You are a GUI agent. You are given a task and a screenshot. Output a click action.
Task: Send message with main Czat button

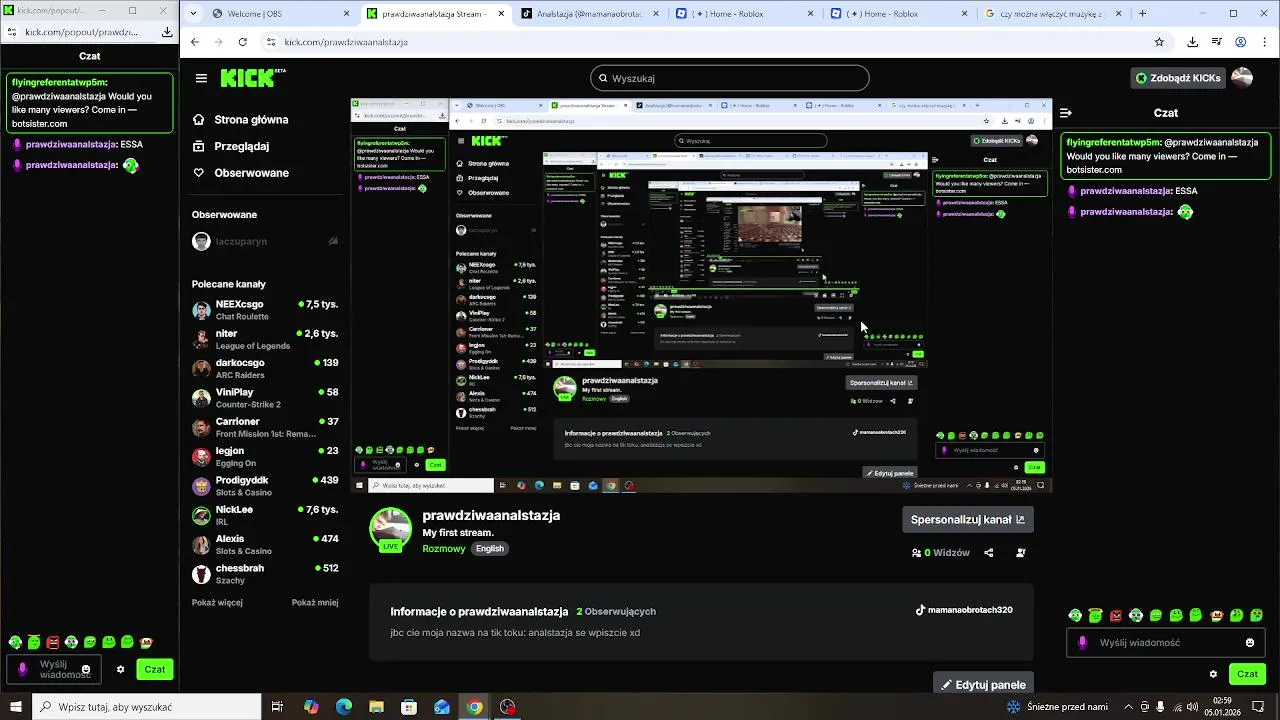pyautogui.click(x=1246, y=674)
